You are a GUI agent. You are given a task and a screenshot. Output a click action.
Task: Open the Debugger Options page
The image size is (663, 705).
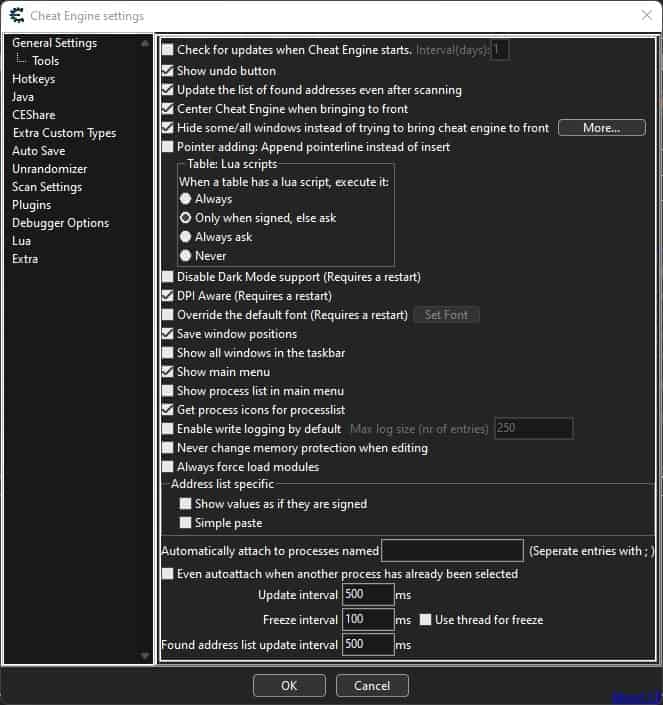coord(60,223)
